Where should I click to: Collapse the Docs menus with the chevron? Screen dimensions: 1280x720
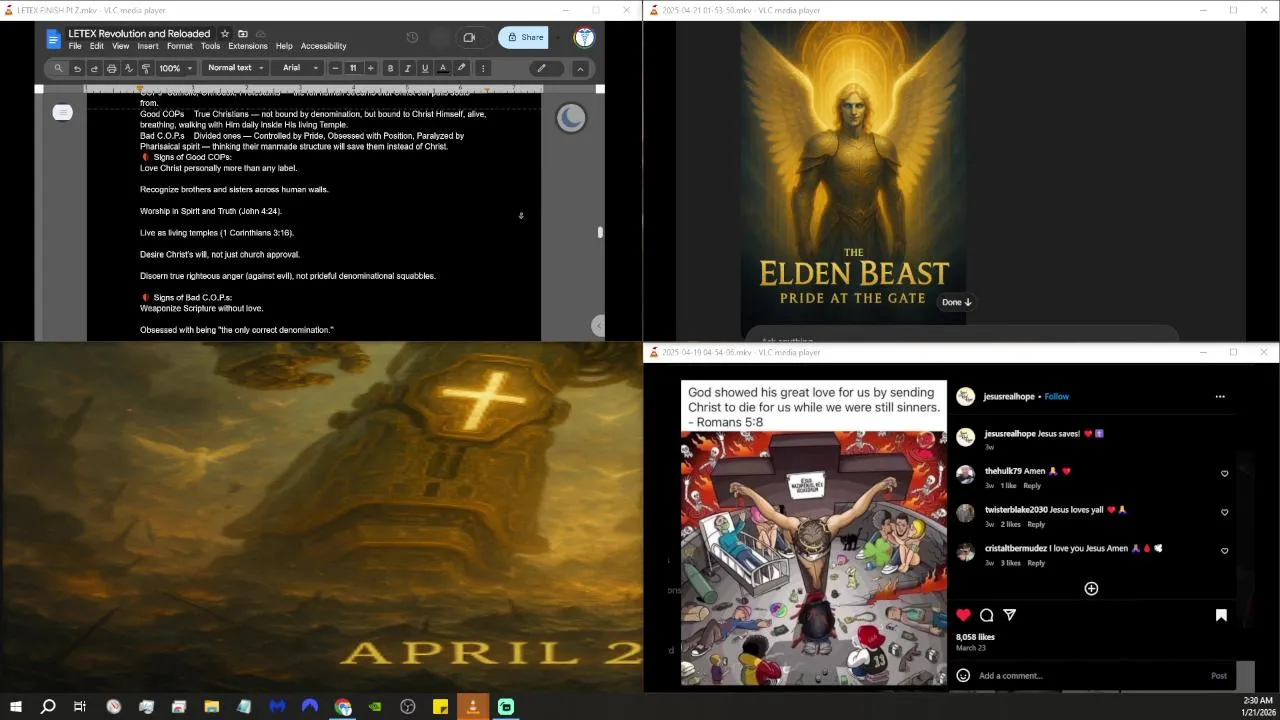580,68
